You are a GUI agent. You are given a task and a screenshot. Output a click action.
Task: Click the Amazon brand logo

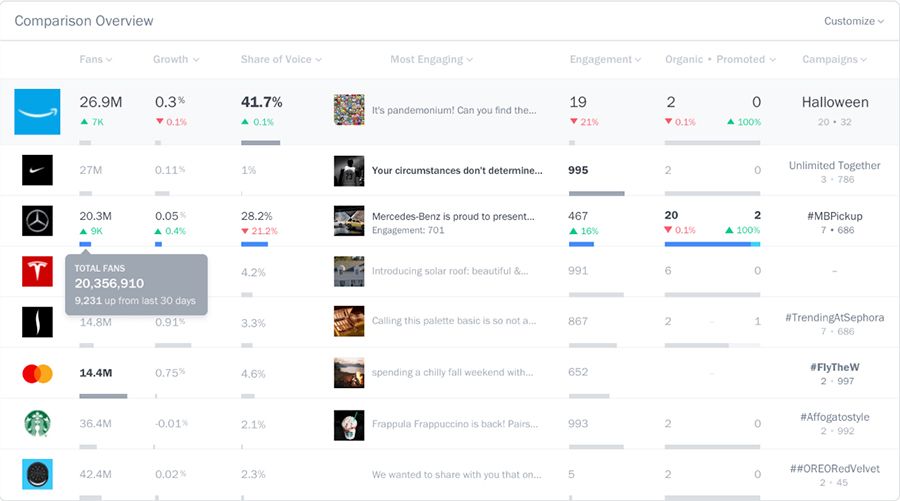click(37, 112)
